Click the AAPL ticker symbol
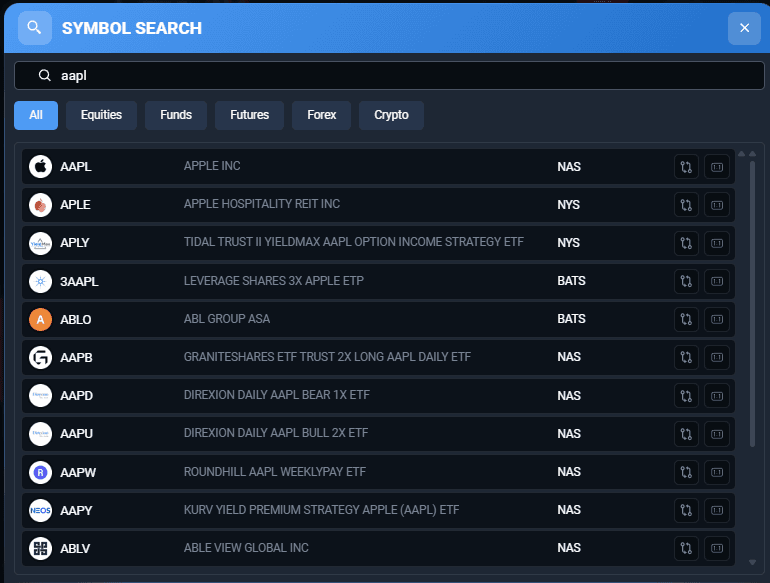The height and width of the screenshot is (583, 770). (76, 167)
